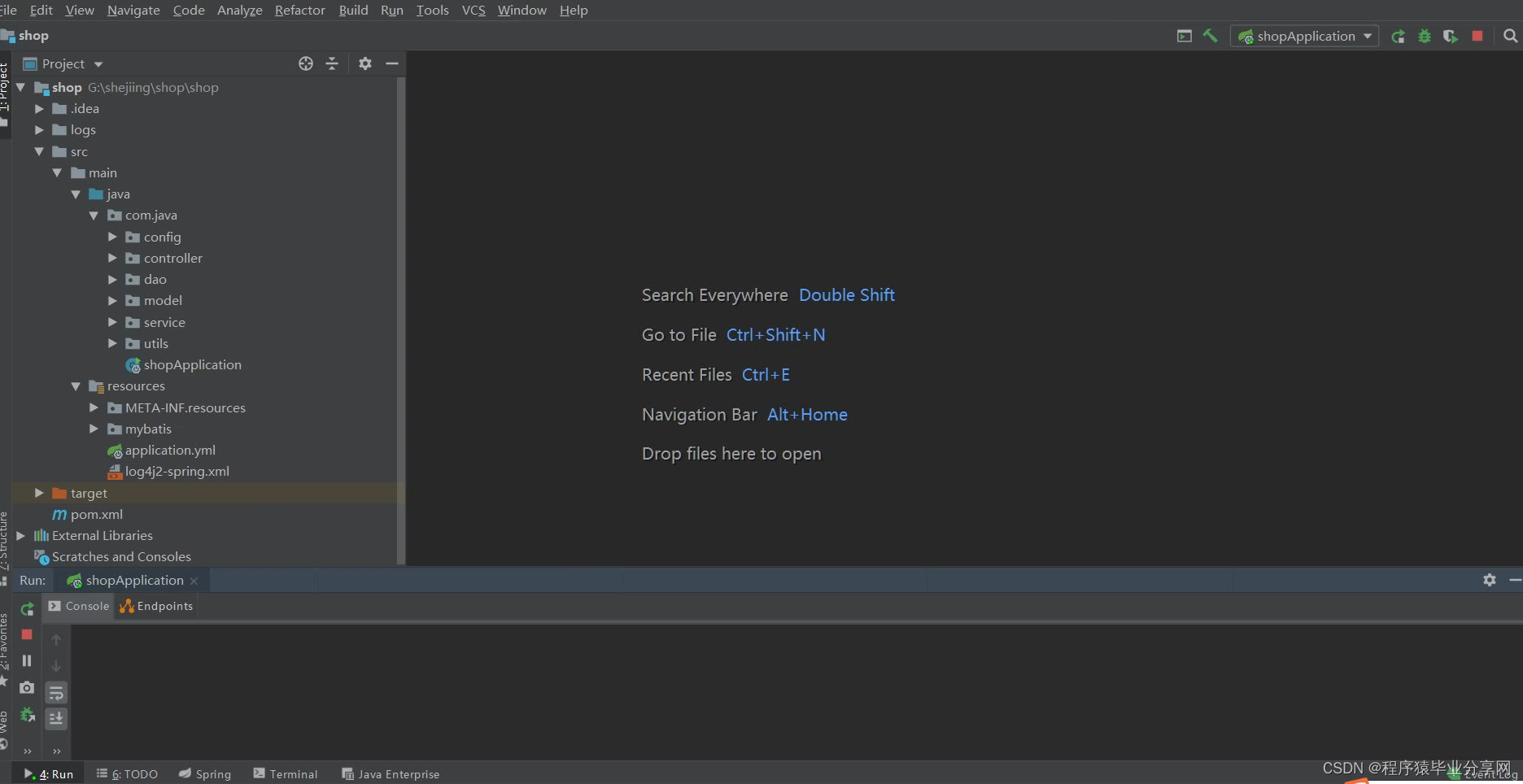The width and height of the screenshot is (1523, 784).
Task: Open the Help menu
Action: point(574,10)
